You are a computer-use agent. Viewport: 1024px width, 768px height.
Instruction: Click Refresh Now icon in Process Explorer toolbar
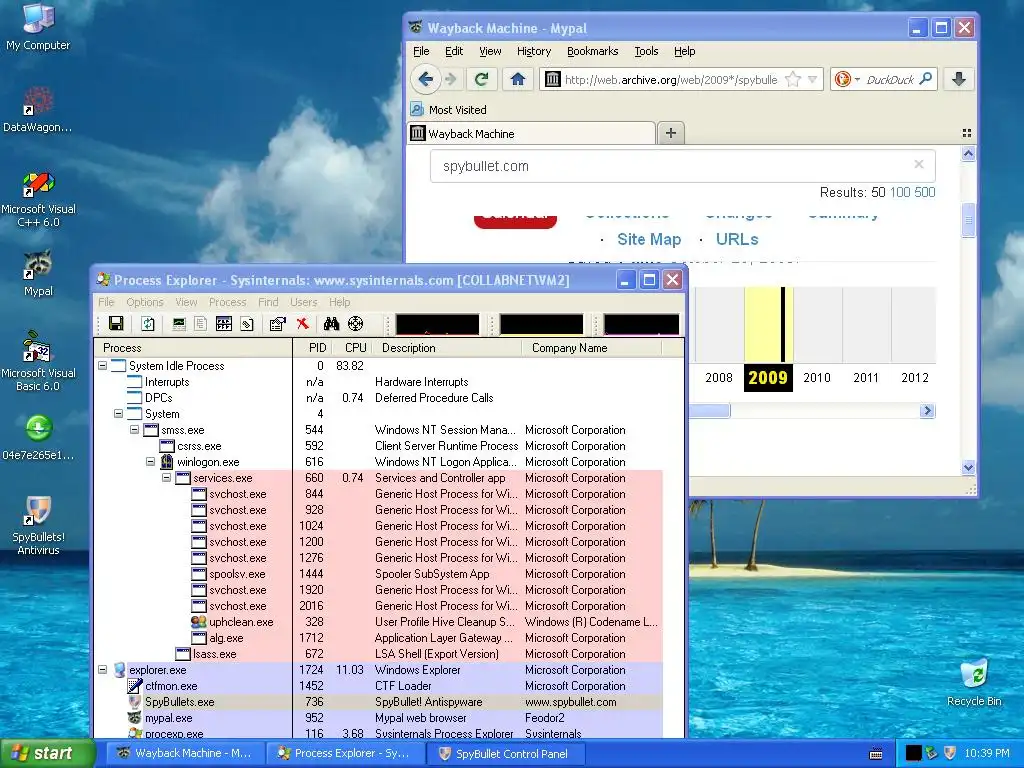(x=148, y=324)
